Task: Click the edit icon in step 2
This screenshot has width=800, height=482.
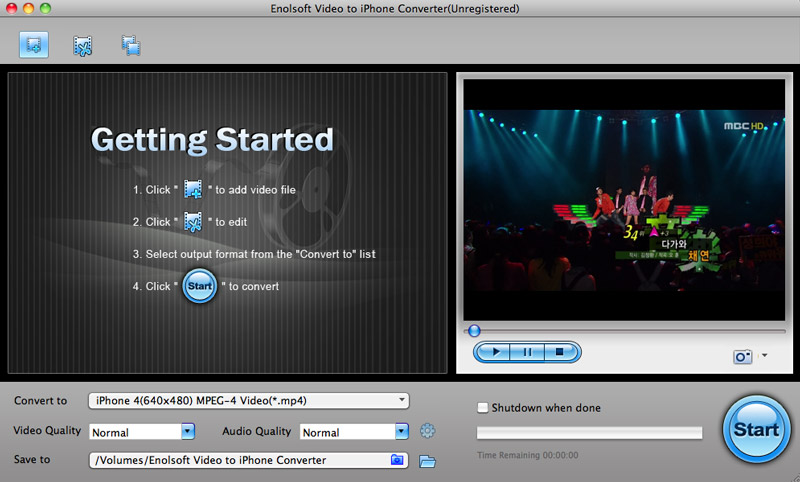Action: coord(193,222)
